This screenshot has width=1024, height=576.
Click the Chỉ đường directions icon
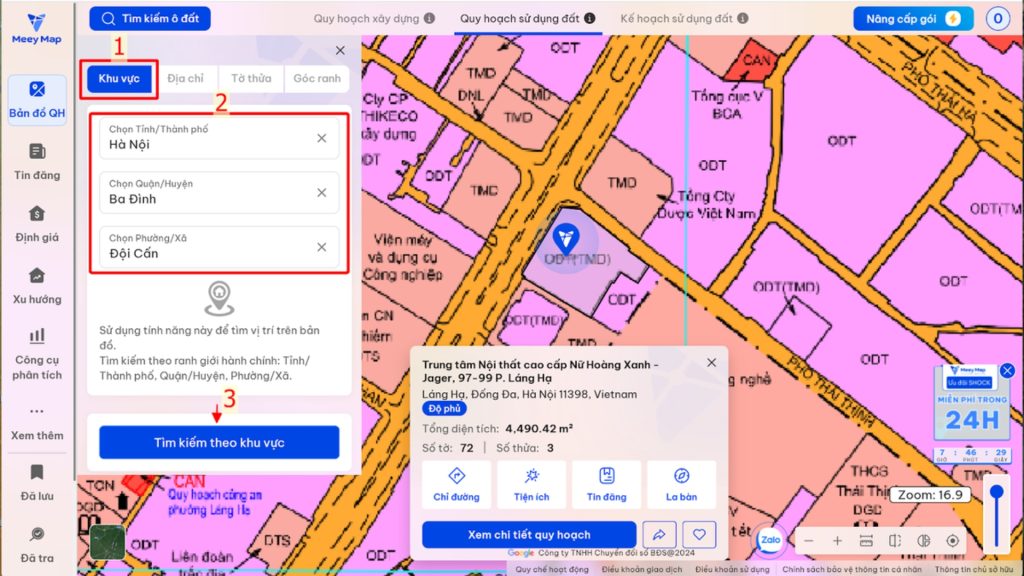pos(456,484)
